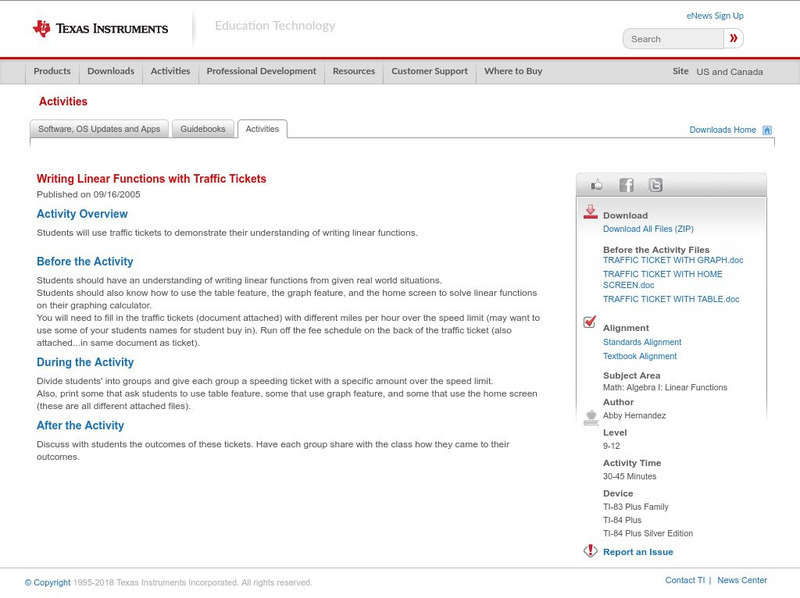Click the Search input field

(x=673, y=39)
